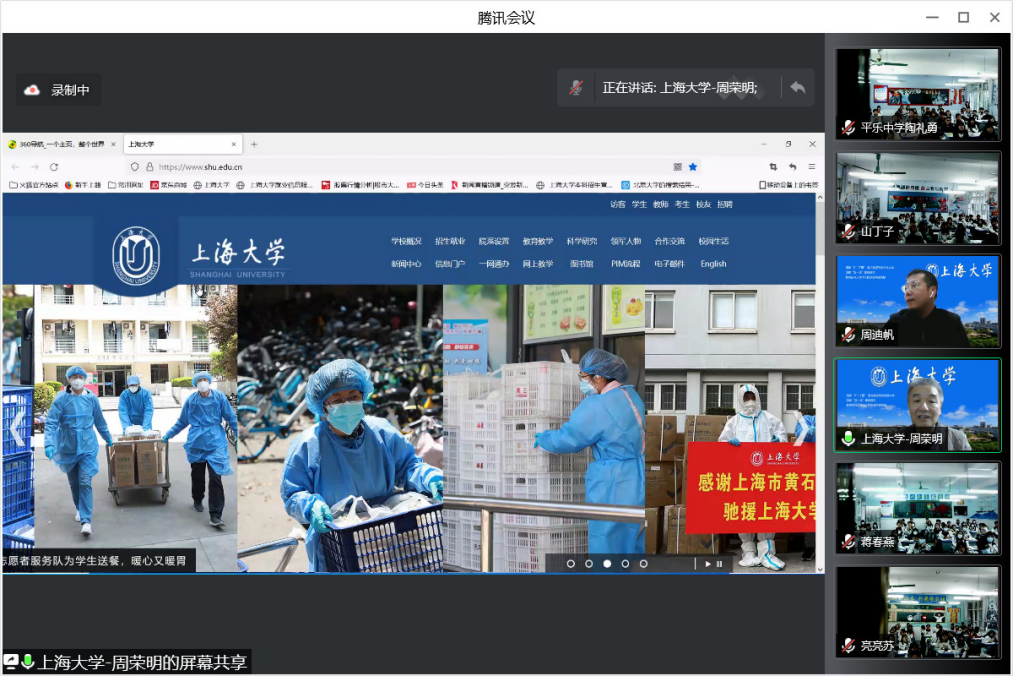This screenshot has width=1013, height=676.
Task: Click the 新闻中心 link
Action: (x=406, y=264)
